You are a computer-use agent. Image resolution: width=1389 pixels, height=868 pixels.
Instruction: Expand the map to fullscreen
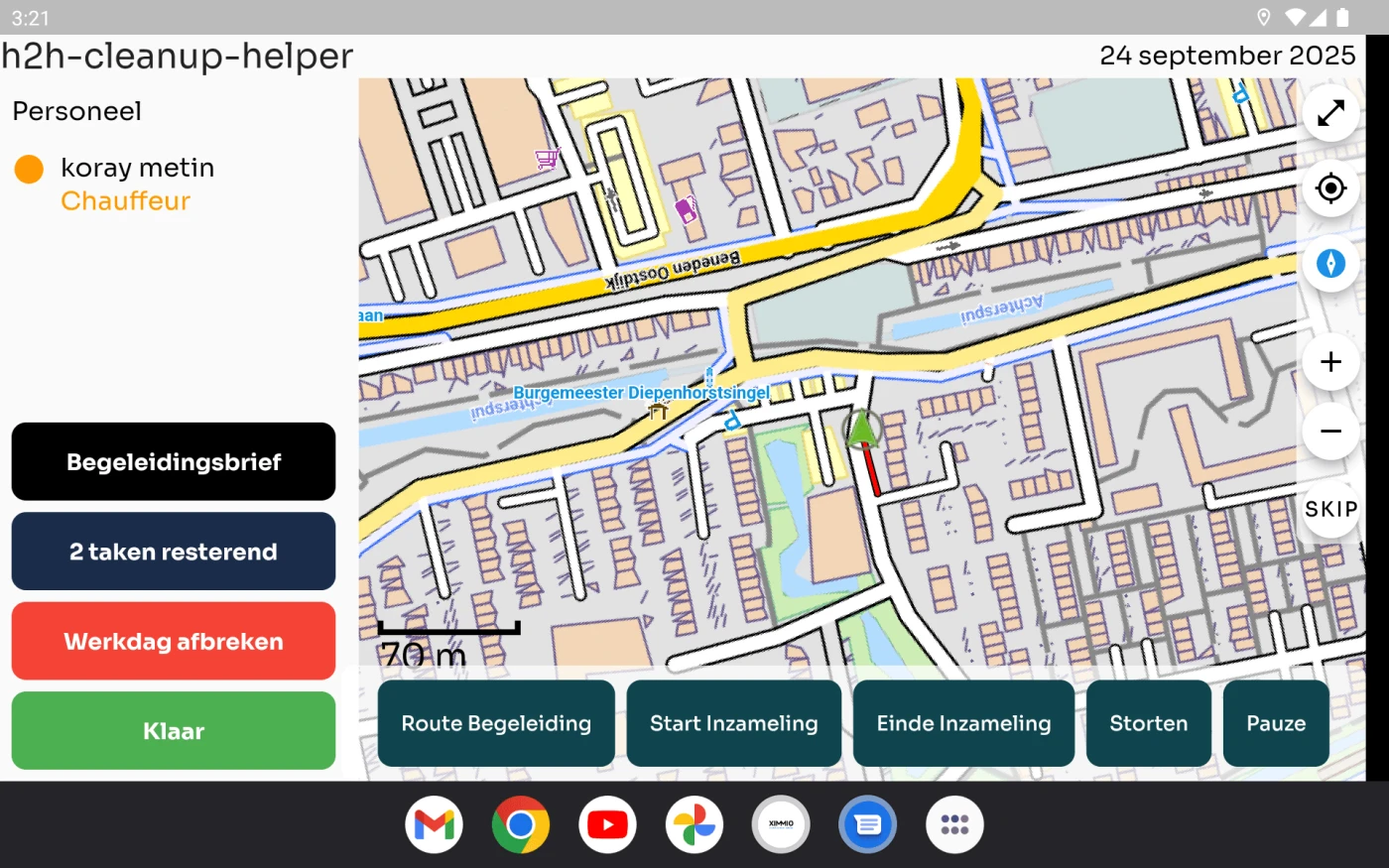[1330, 113]
